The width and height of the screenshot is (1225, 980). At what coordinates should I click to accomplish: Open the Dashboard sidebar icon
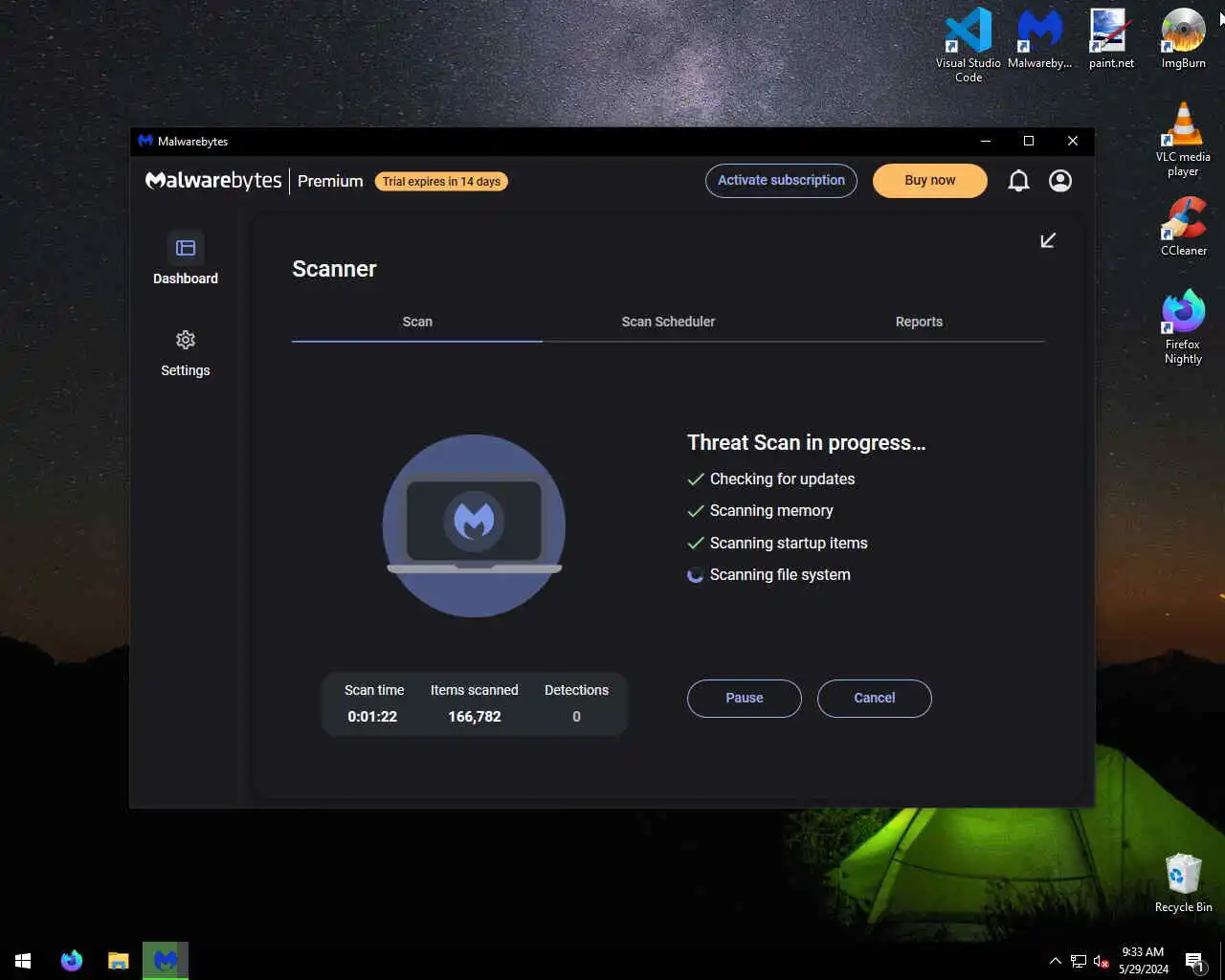186,248
